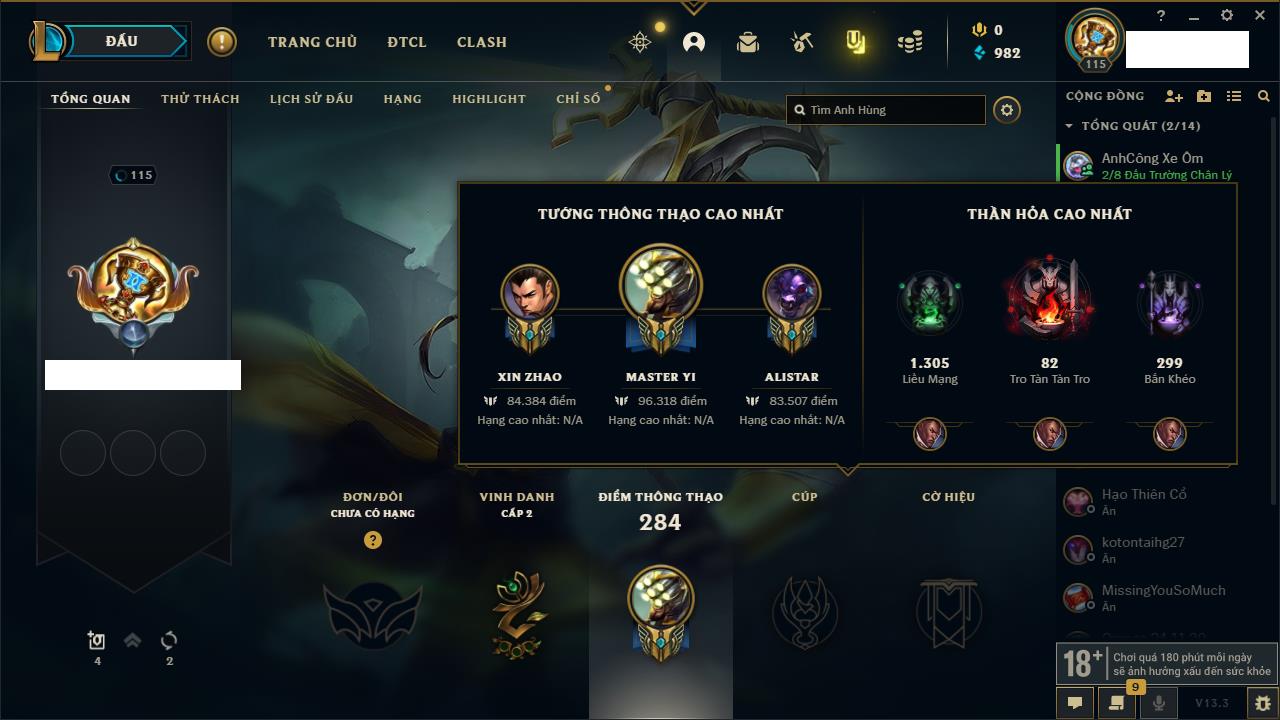This screenshot has width=1280, height=720.
Task: Open the Store coins icon
Action: [x=910, y=42]
